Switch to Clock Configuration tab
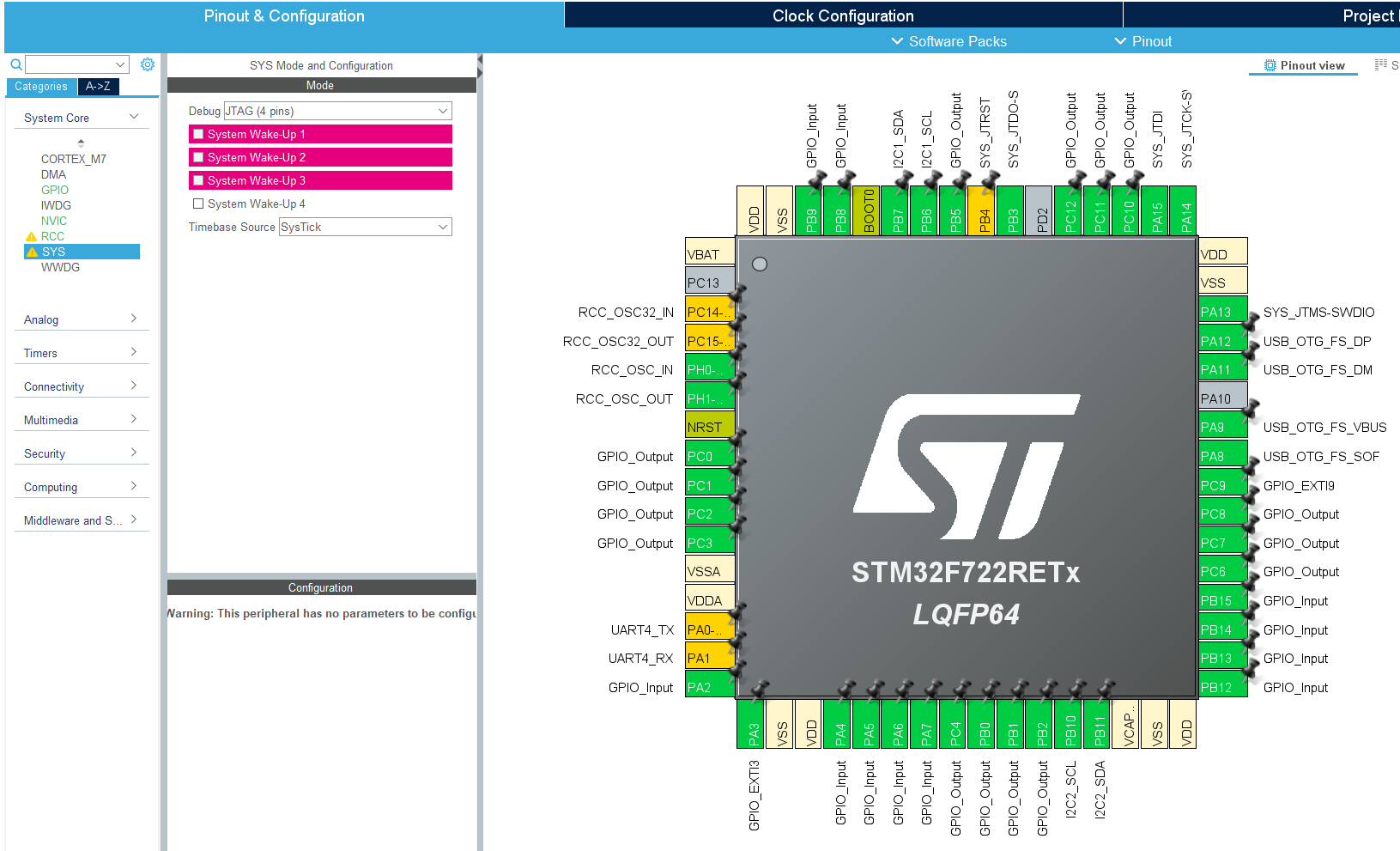The height and width of the screenshot is (851, 1400). 843,15
